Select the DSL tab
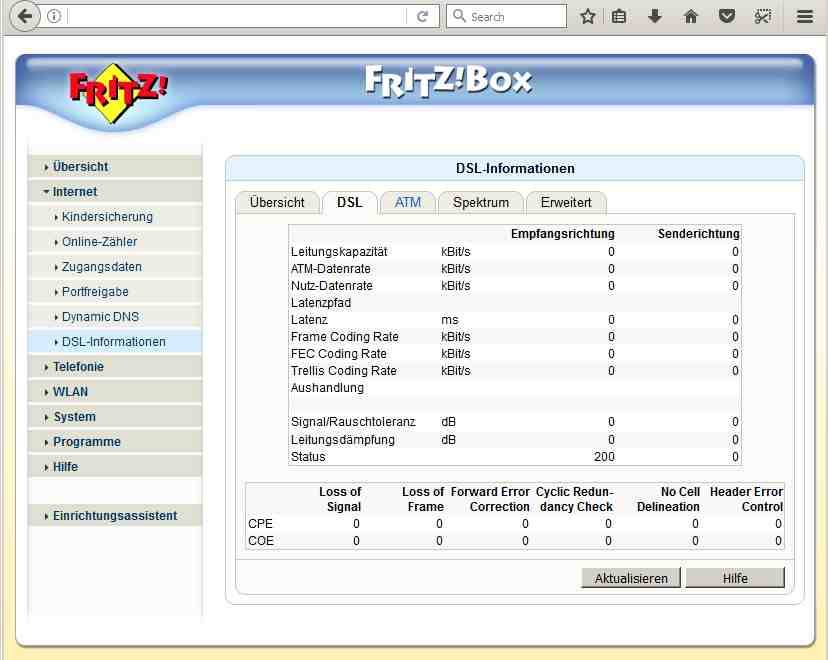The image size is (828, 660). coord(350,203)
